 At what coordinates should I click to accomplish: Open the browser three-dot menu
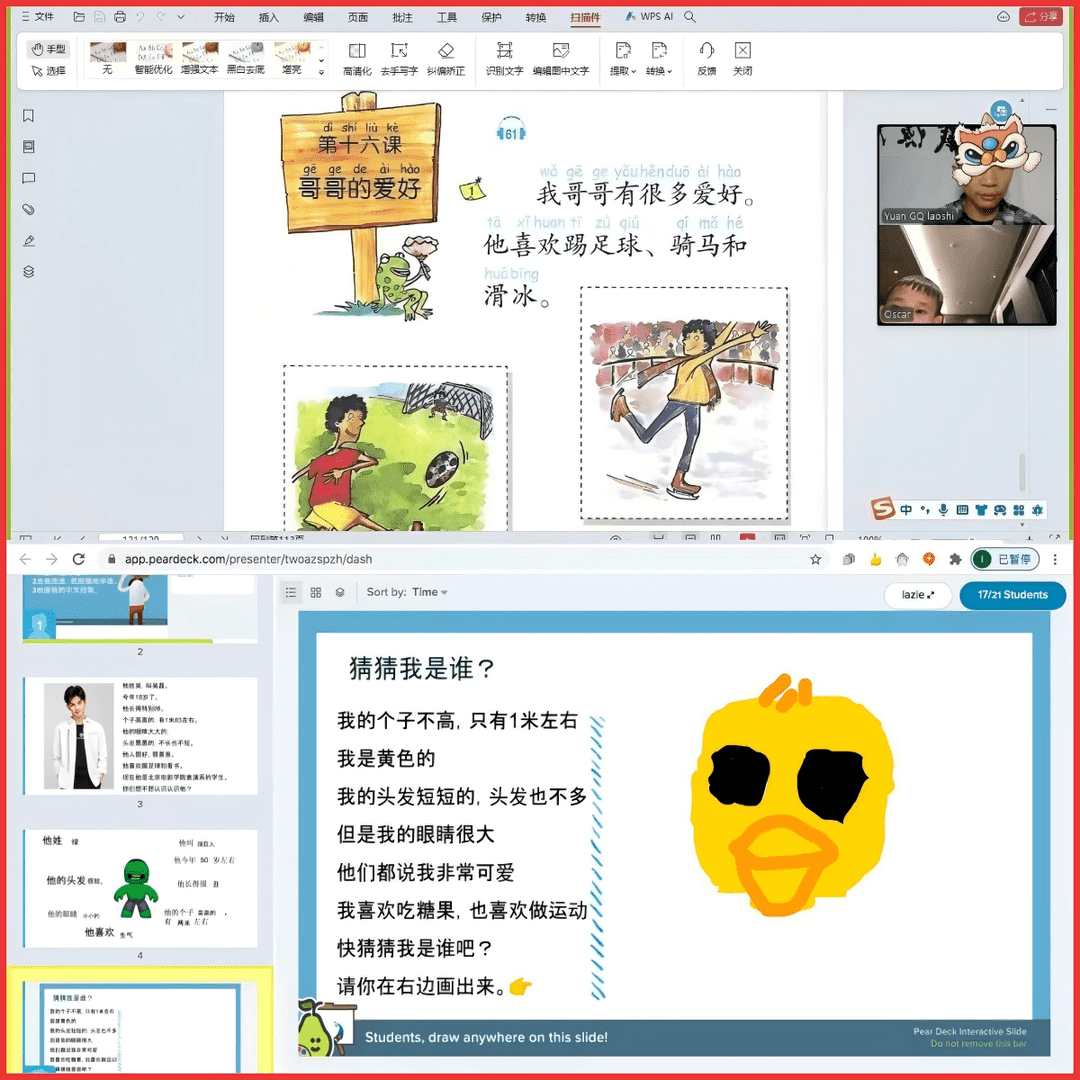click(x=1055, y=559)
